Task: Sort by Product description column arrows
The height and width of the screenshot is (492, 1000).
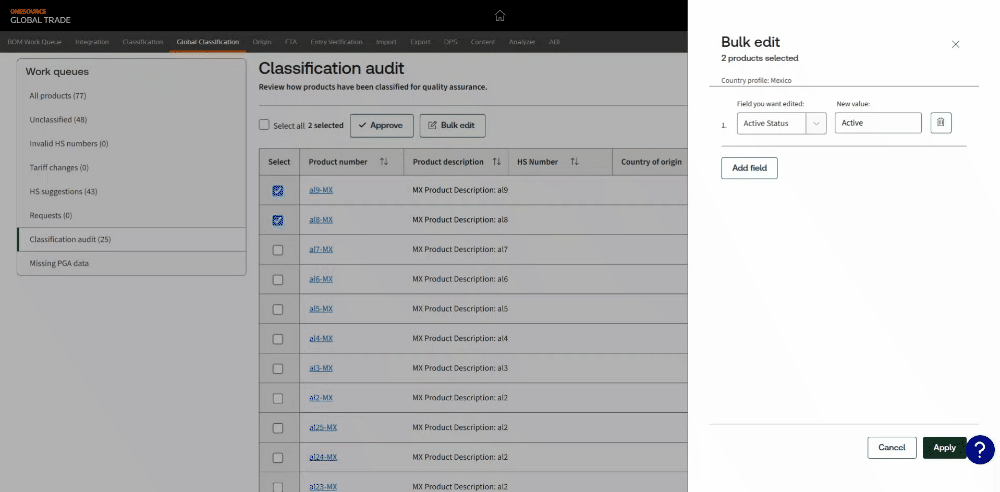Action: (496, 162)
